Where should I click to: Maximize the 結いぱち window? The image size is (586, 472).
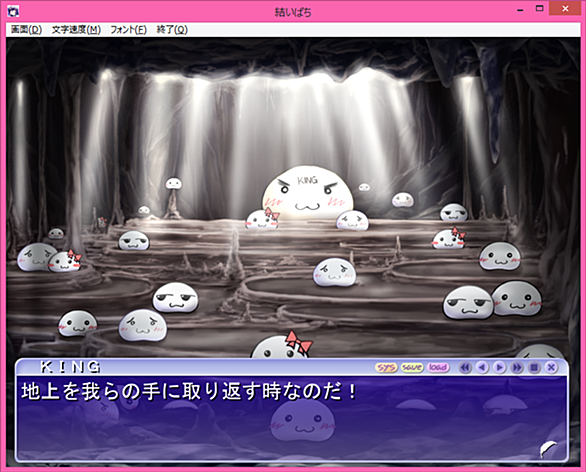(539, 9)
